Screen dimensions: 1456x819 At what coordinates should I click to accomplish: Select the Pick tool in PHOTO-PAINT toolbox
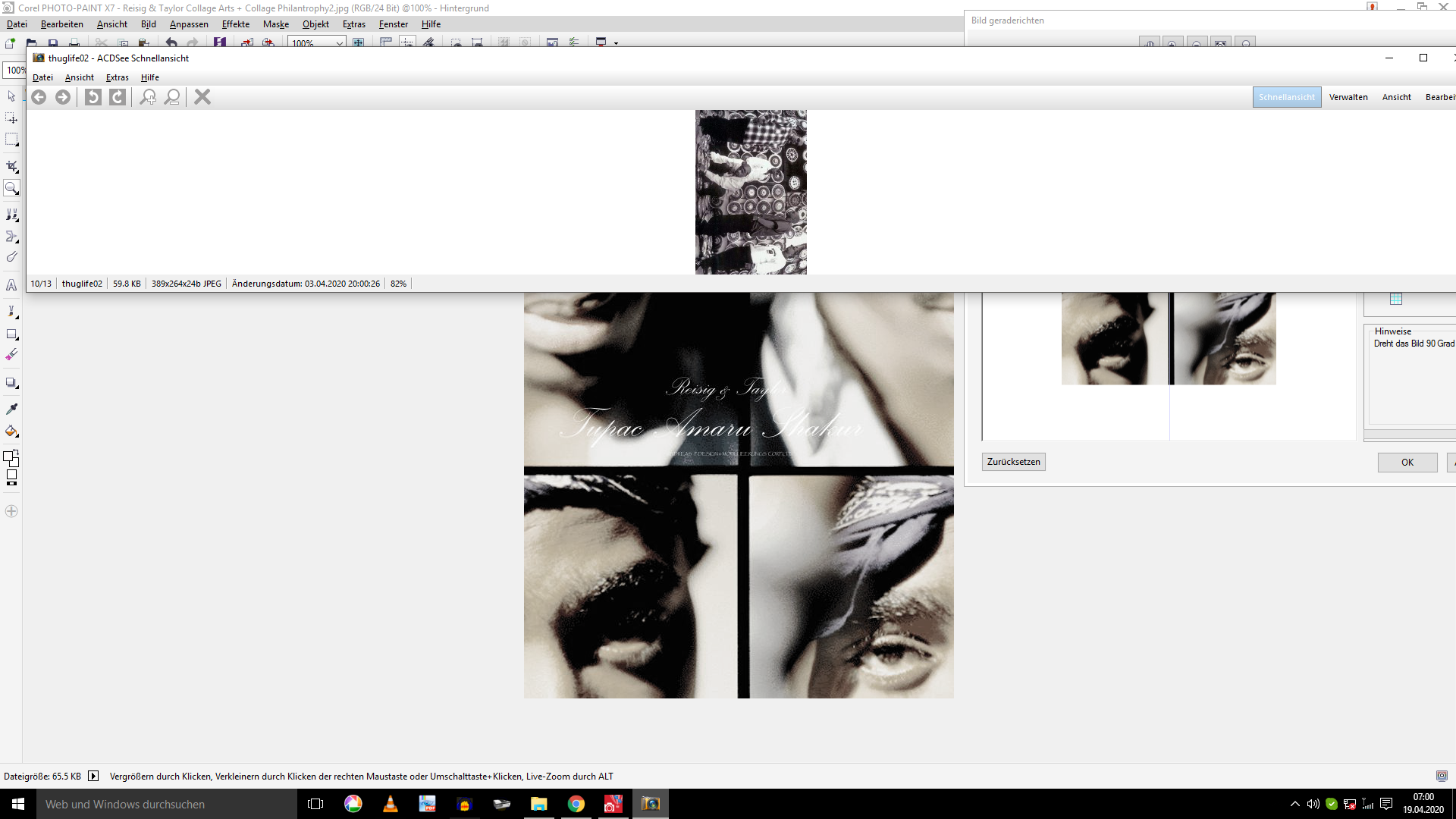[11, 96]
